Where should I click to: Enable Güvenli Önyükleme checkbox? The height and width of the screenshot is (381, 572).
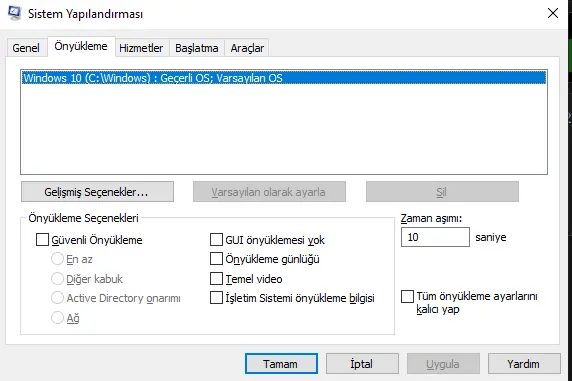pyautogui.click(x=42, y=240)
